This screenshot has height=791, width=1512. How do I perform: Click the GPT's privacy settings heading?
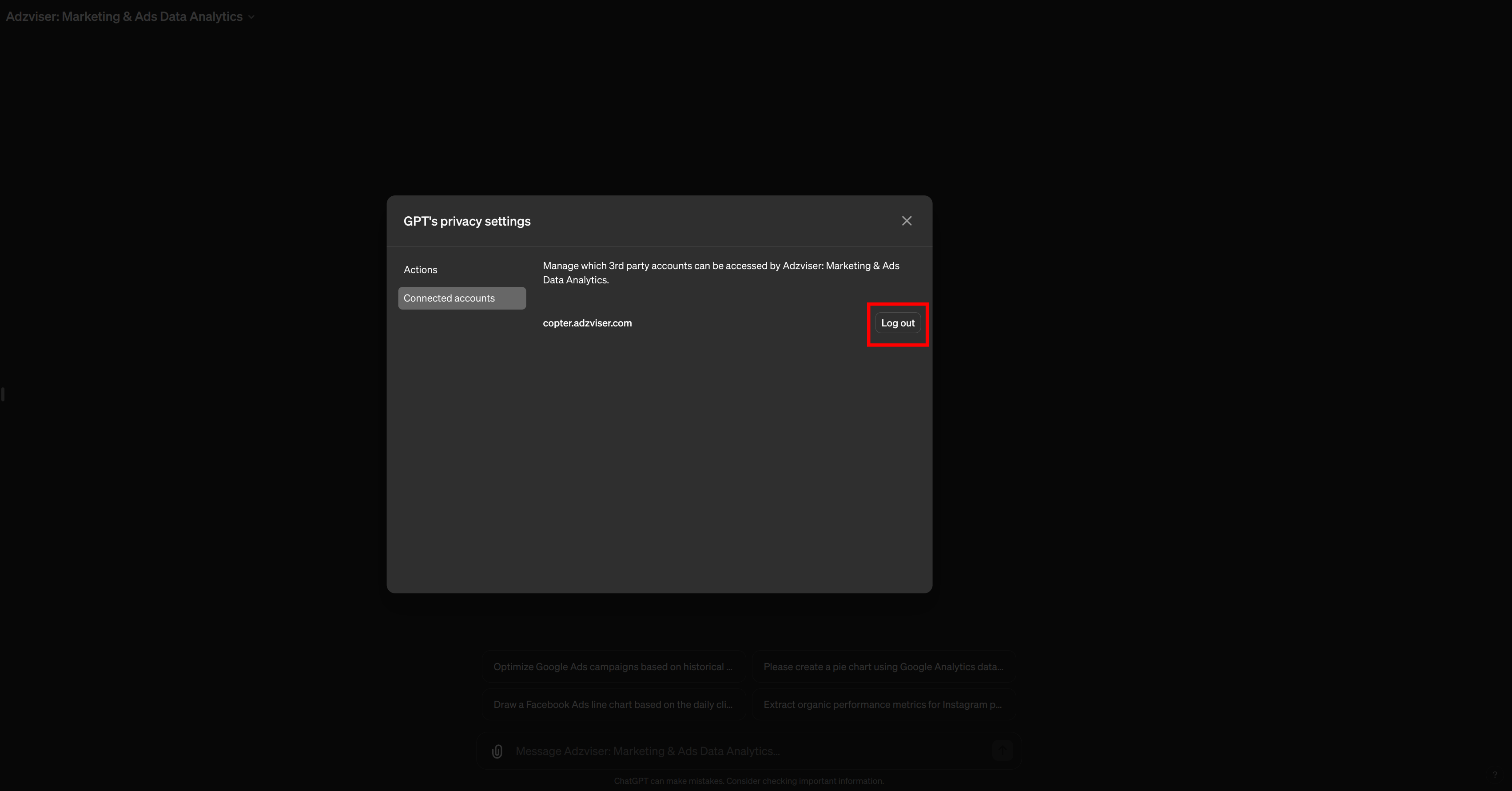point(467,221)
